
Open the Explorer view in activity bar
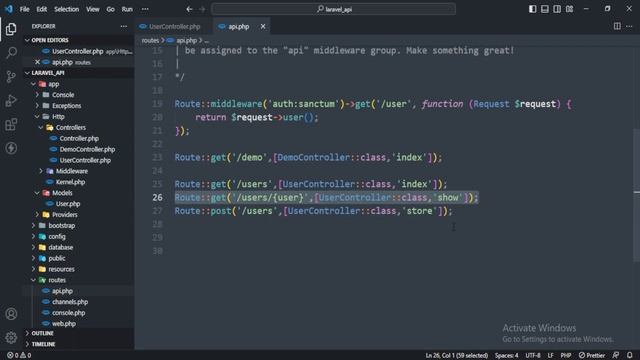click(x=11, y=29)
